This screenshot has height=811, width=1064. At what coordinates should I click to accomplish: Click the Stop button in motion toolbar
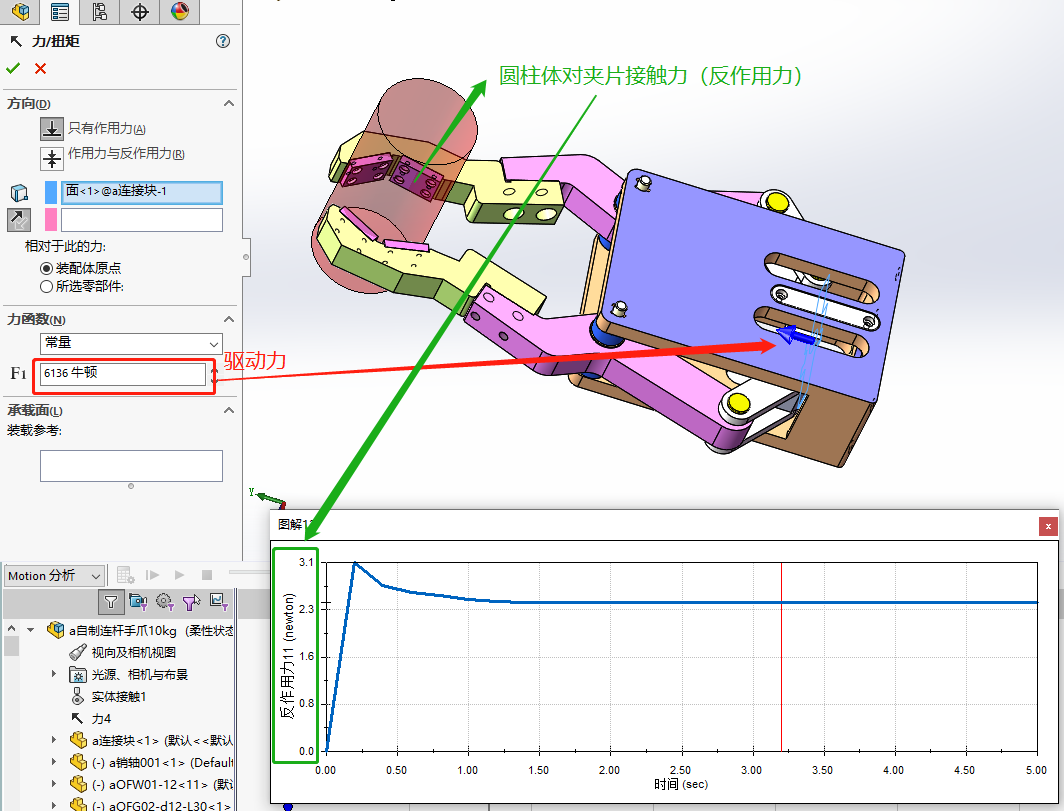tap(207, 575)
